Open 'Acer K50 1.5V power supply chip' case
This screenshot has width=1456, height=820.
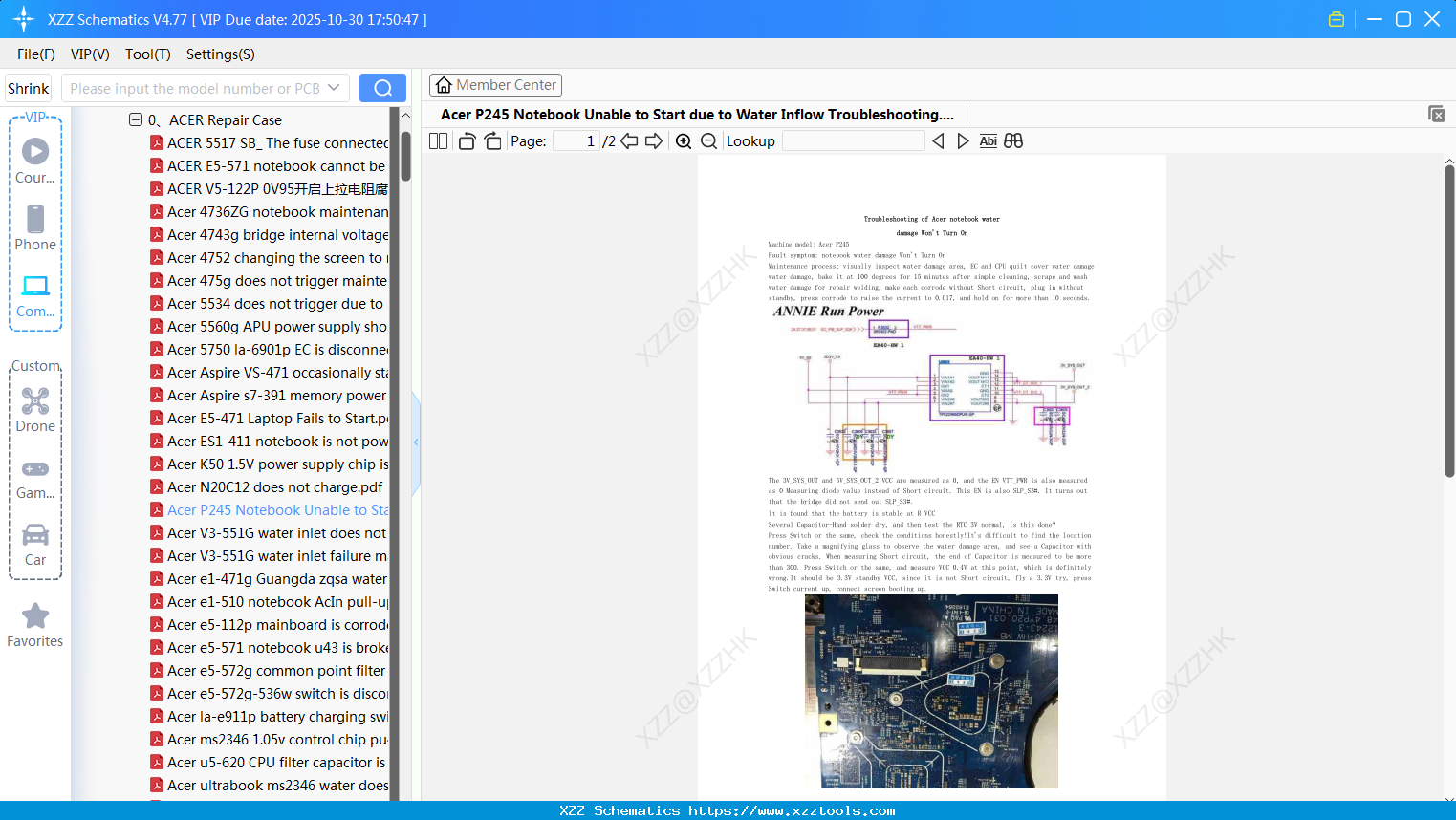coord(270,464)
